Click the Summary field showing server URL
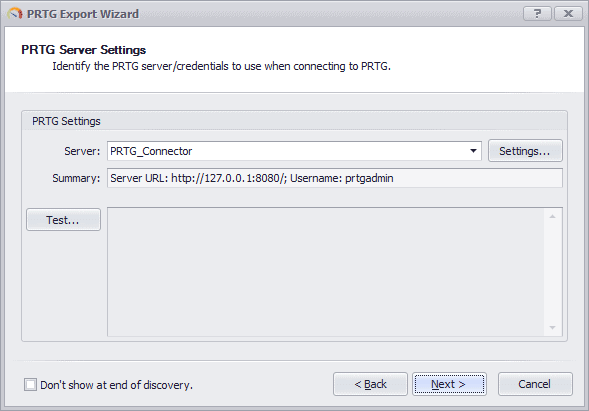 point(335,178)
